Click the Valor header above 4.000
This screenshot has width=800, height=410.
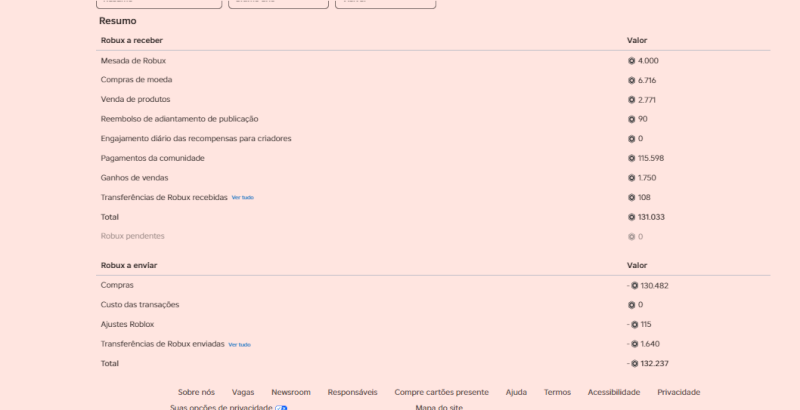(637, 40)
